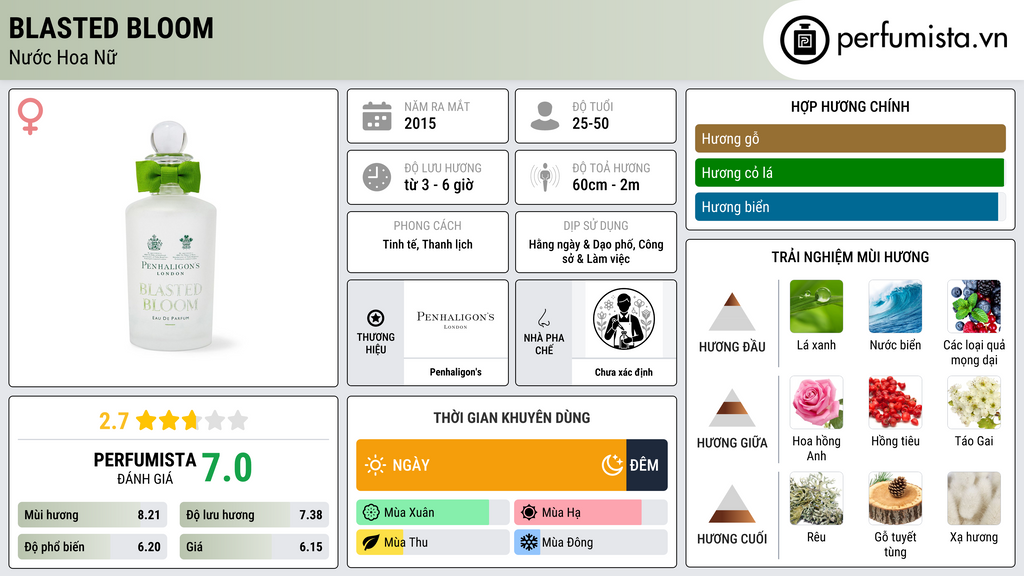
Task: Click the age range value 25-50
Action: point(590,123)
